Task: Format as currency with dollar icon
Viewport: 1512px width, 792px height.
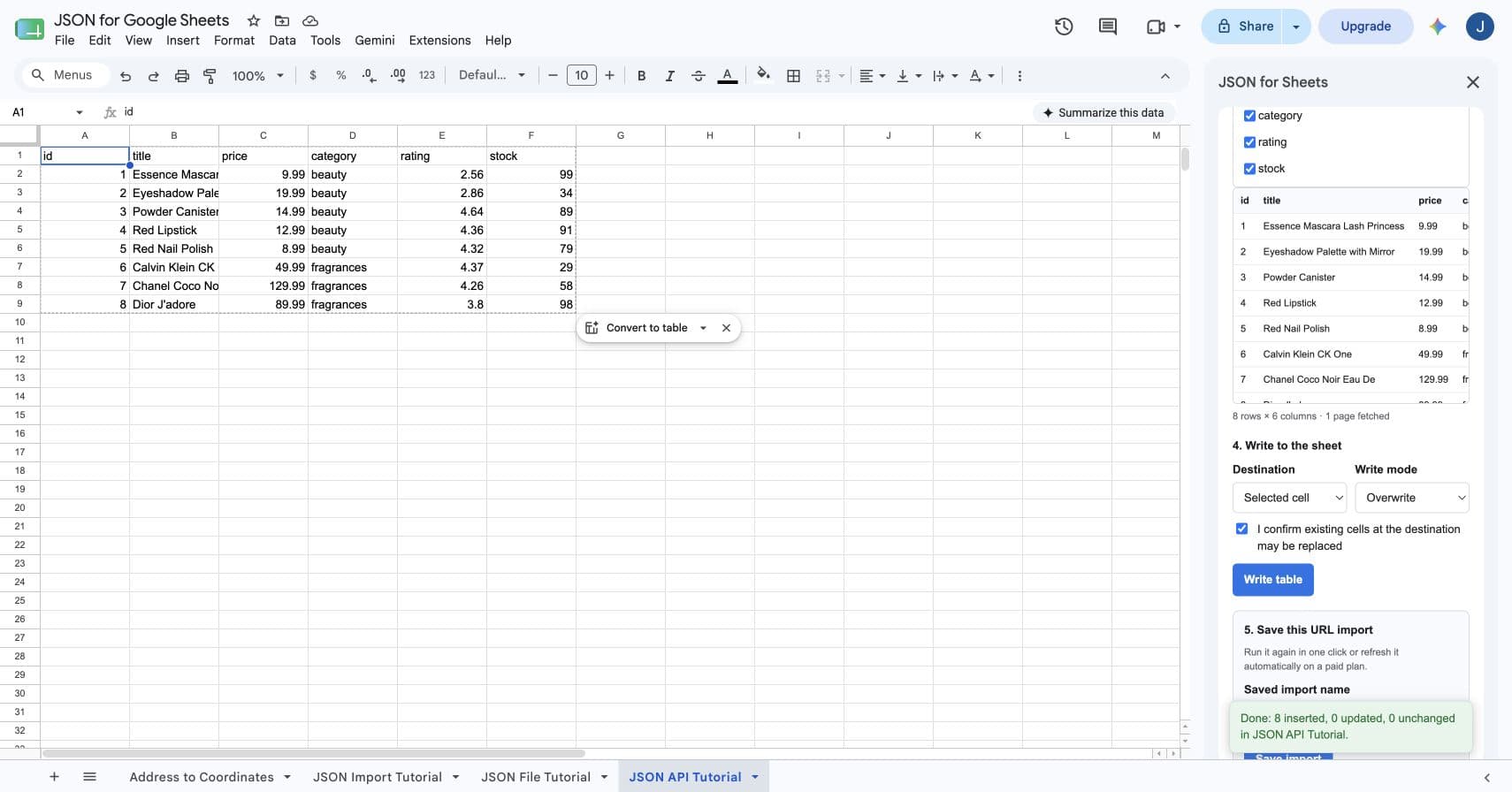Action: (x=313, y=76)
